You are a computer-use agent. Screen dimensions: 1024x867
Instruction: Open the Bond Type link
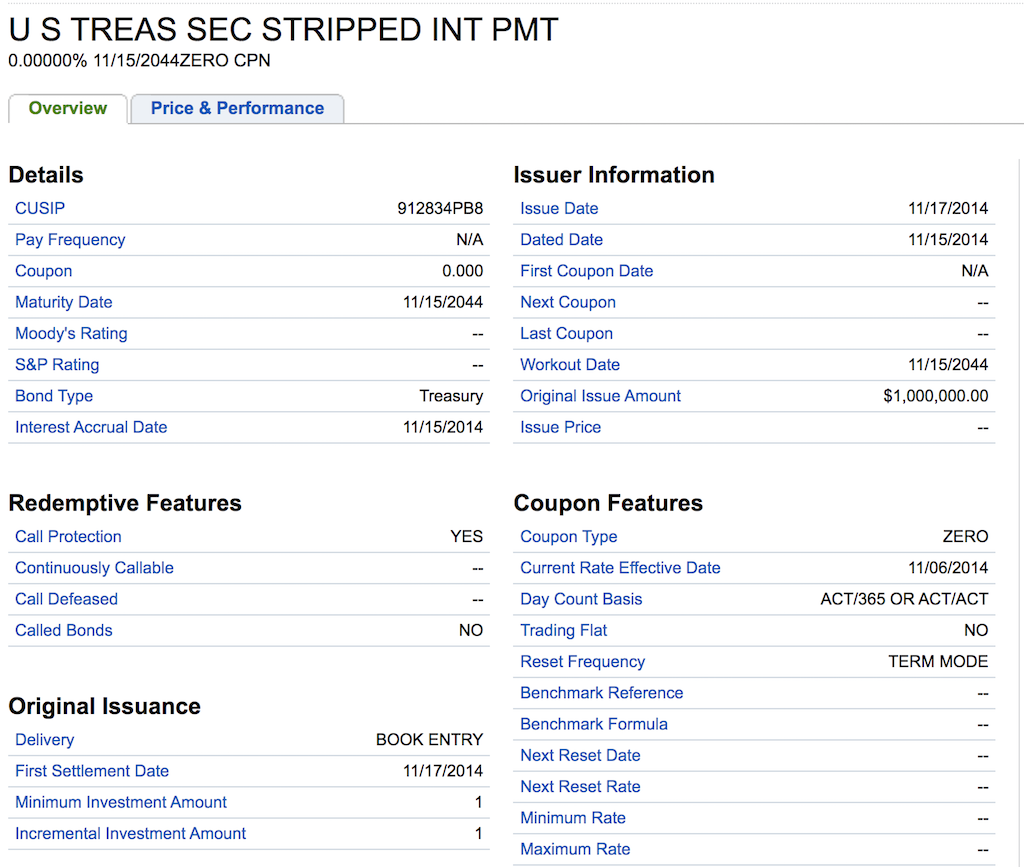pyautogui.click(x=53, y=396)
